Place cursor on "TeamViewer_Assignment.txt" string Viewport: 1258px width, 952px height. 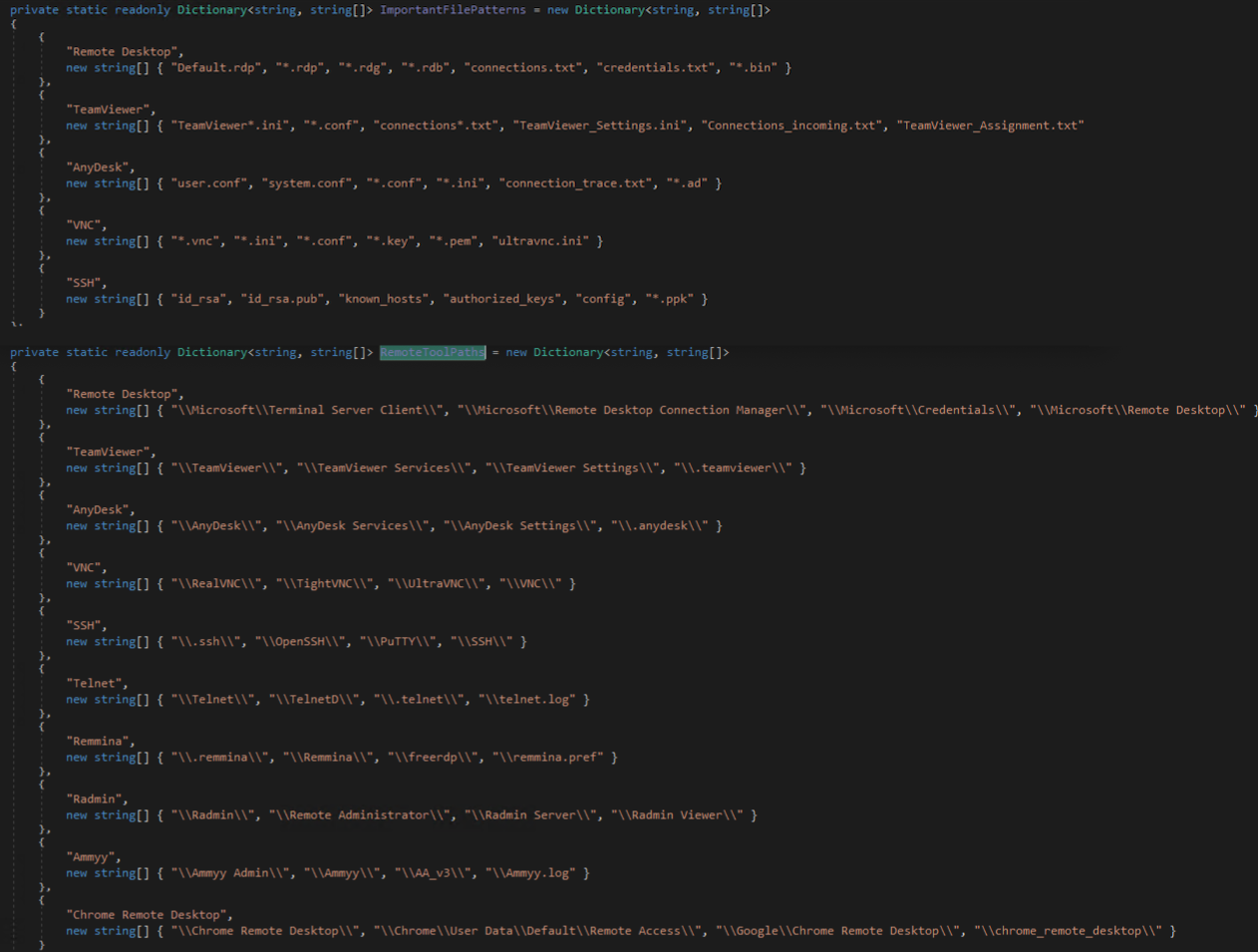coord(991,126)
